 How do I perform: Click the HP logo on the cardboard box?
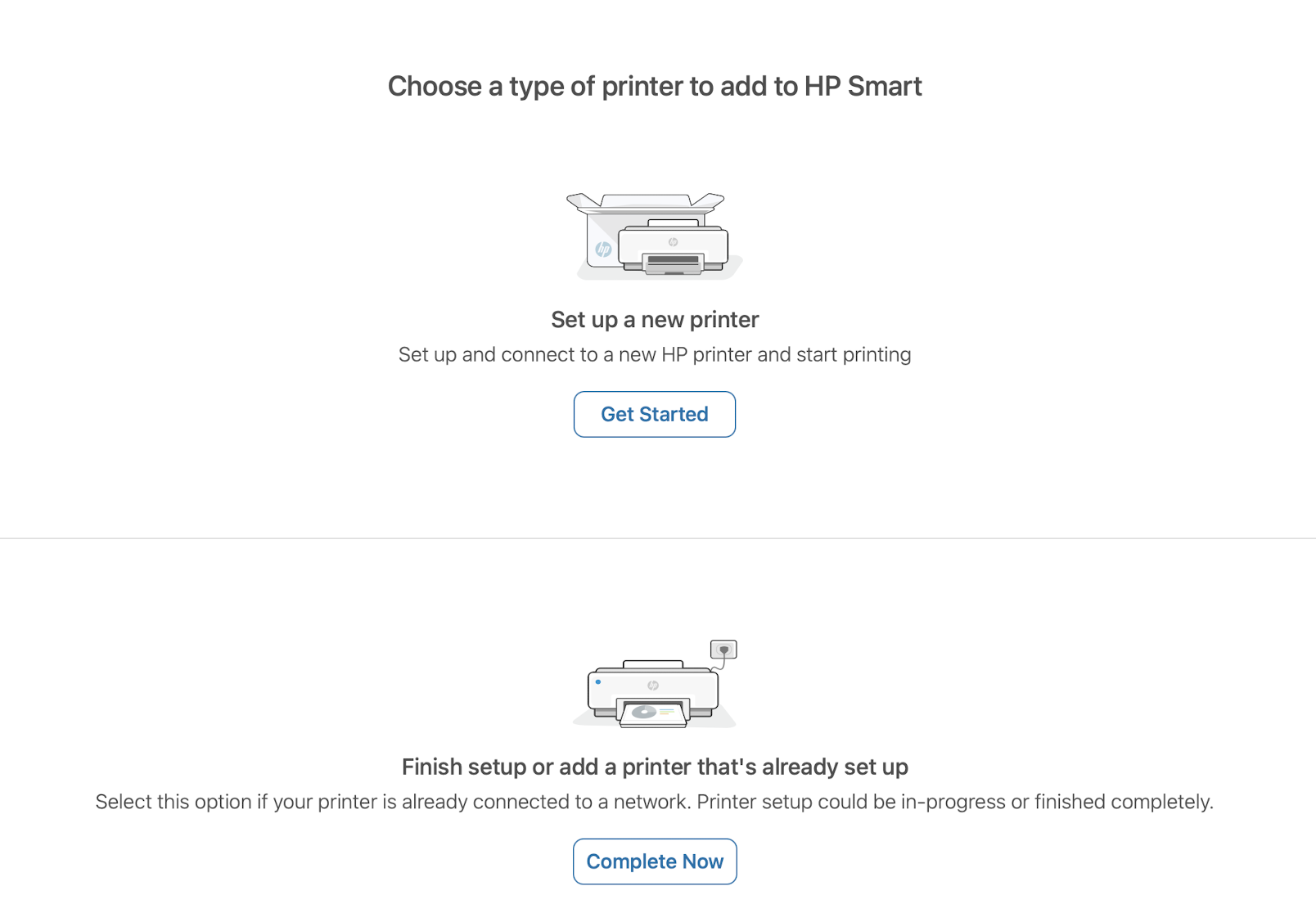(603, 250)
